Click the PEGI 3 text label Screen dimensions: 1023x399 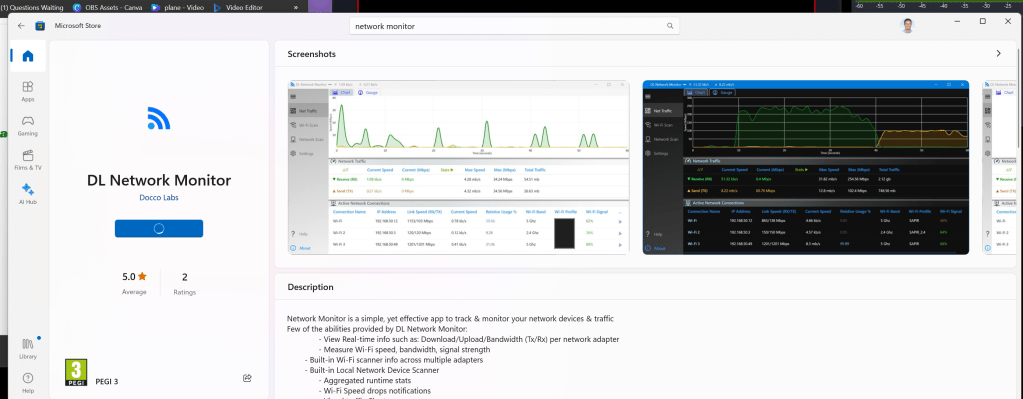pyautogui.click(x=106, y=381)
